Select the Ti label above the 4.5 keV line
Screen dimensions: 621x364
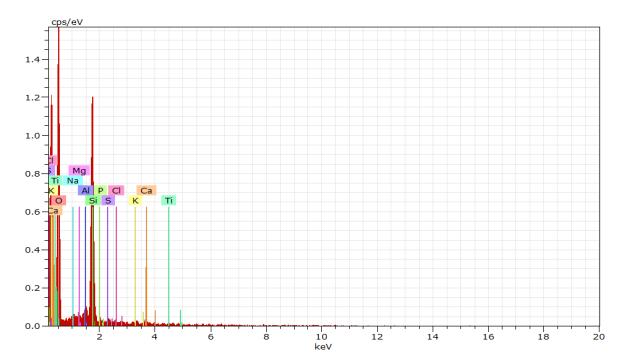[169, 200]
